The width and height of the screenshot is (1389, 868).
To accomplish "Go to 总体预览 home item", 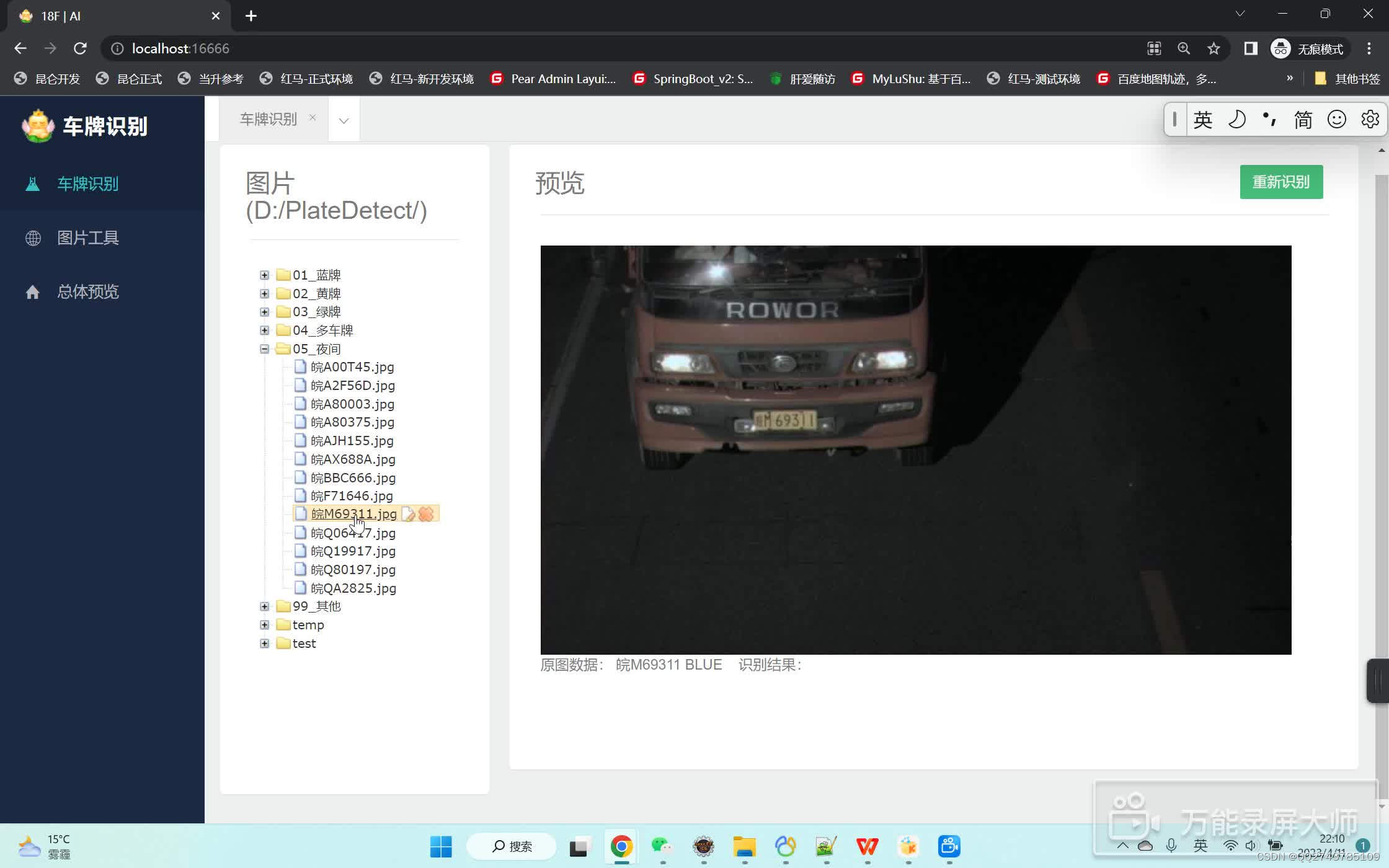I will point(87,292).
